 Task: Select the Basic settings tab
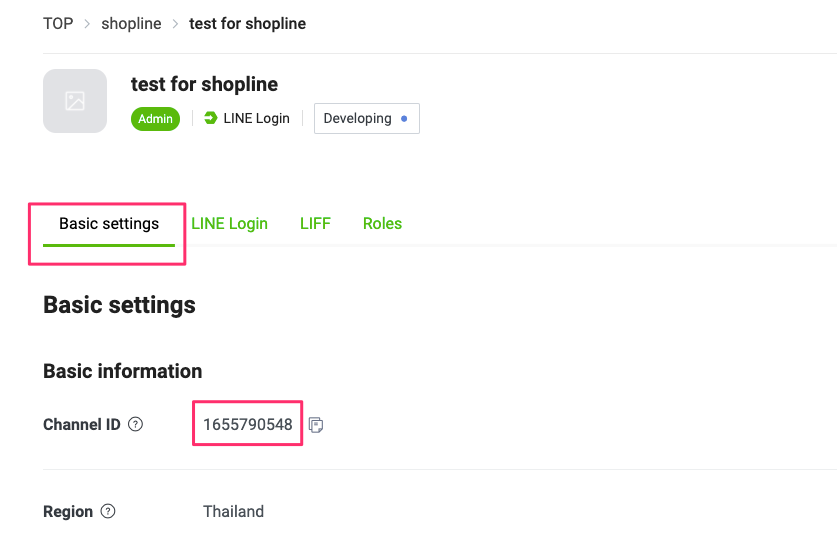[109, 224]
